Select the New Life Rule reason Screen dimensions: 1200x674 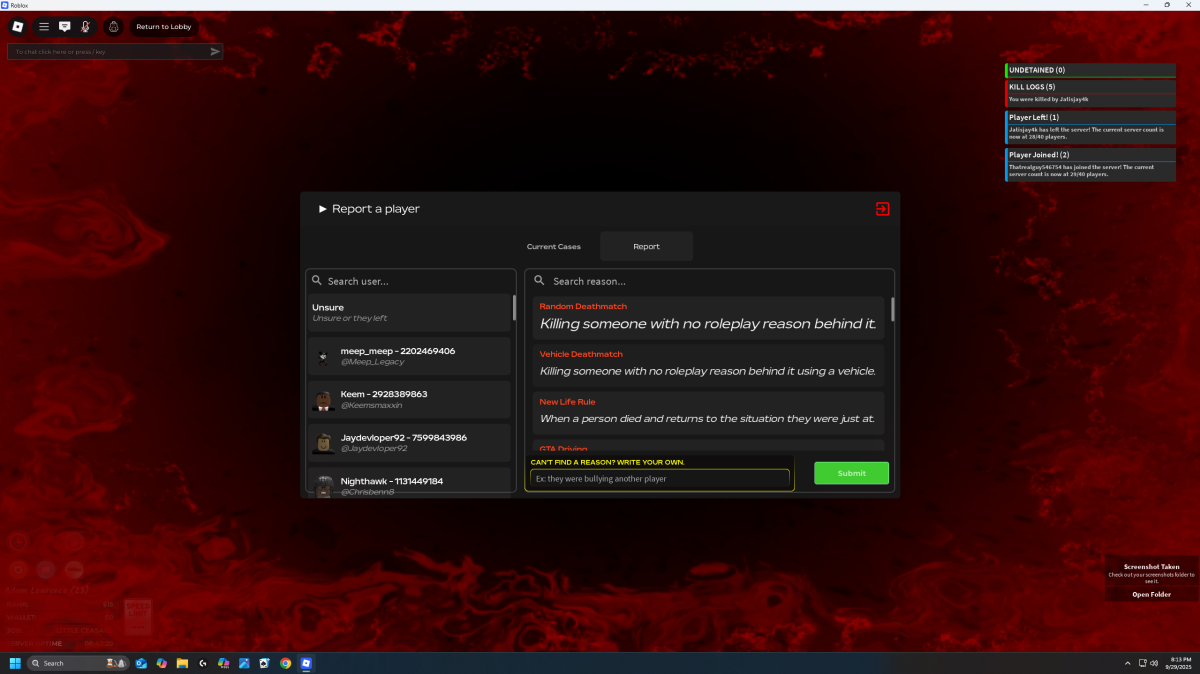[x=707, y=412]
